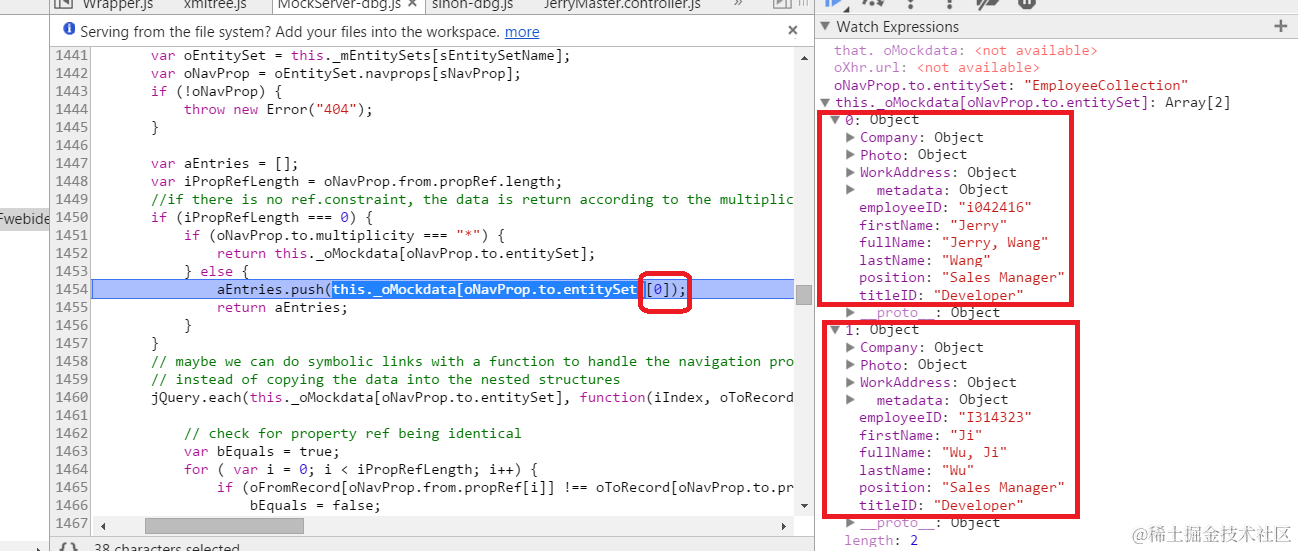Select the MockServer-dbg.js tab
1298x551 pixels.
tap(339, 4)
